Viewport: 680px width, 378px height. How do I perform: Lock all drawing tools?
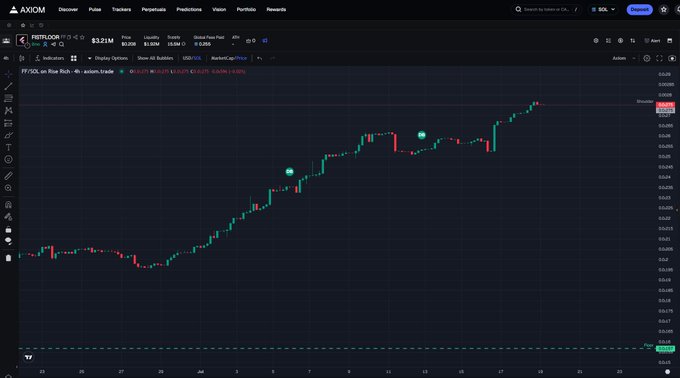[8, 229]
